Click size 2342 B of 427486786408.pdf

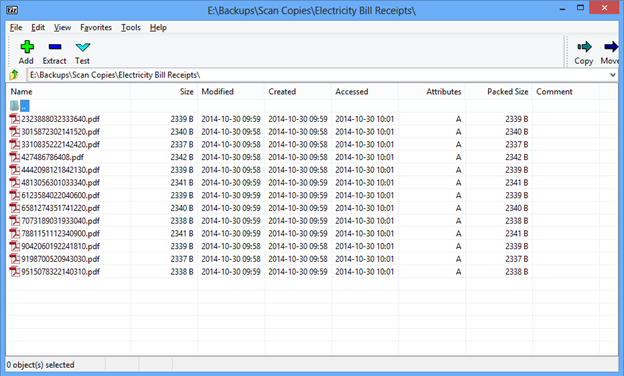click(182, 157)
